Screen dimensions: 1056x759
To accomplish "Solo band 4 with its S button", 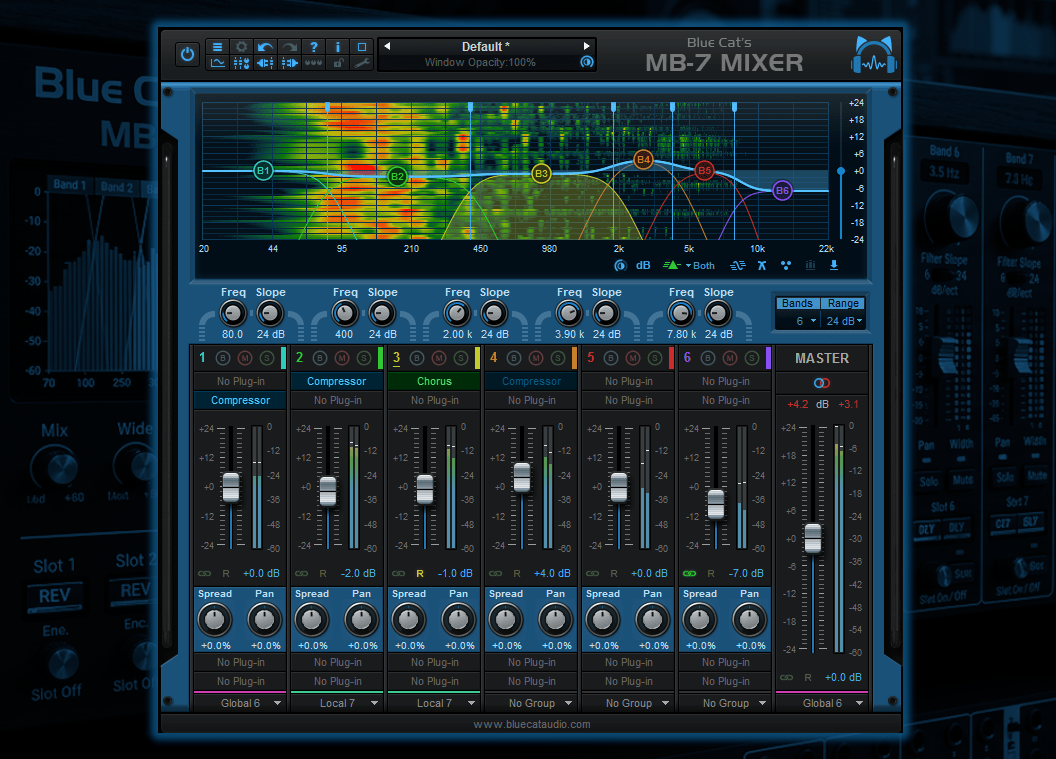I will click(558, 358).
